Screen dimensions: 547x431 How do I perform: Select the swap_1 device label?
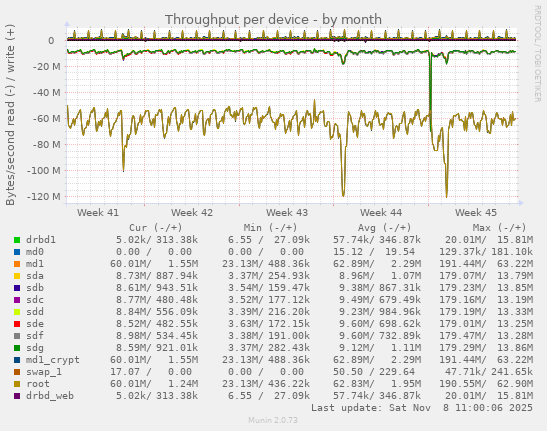click(44, 372)
